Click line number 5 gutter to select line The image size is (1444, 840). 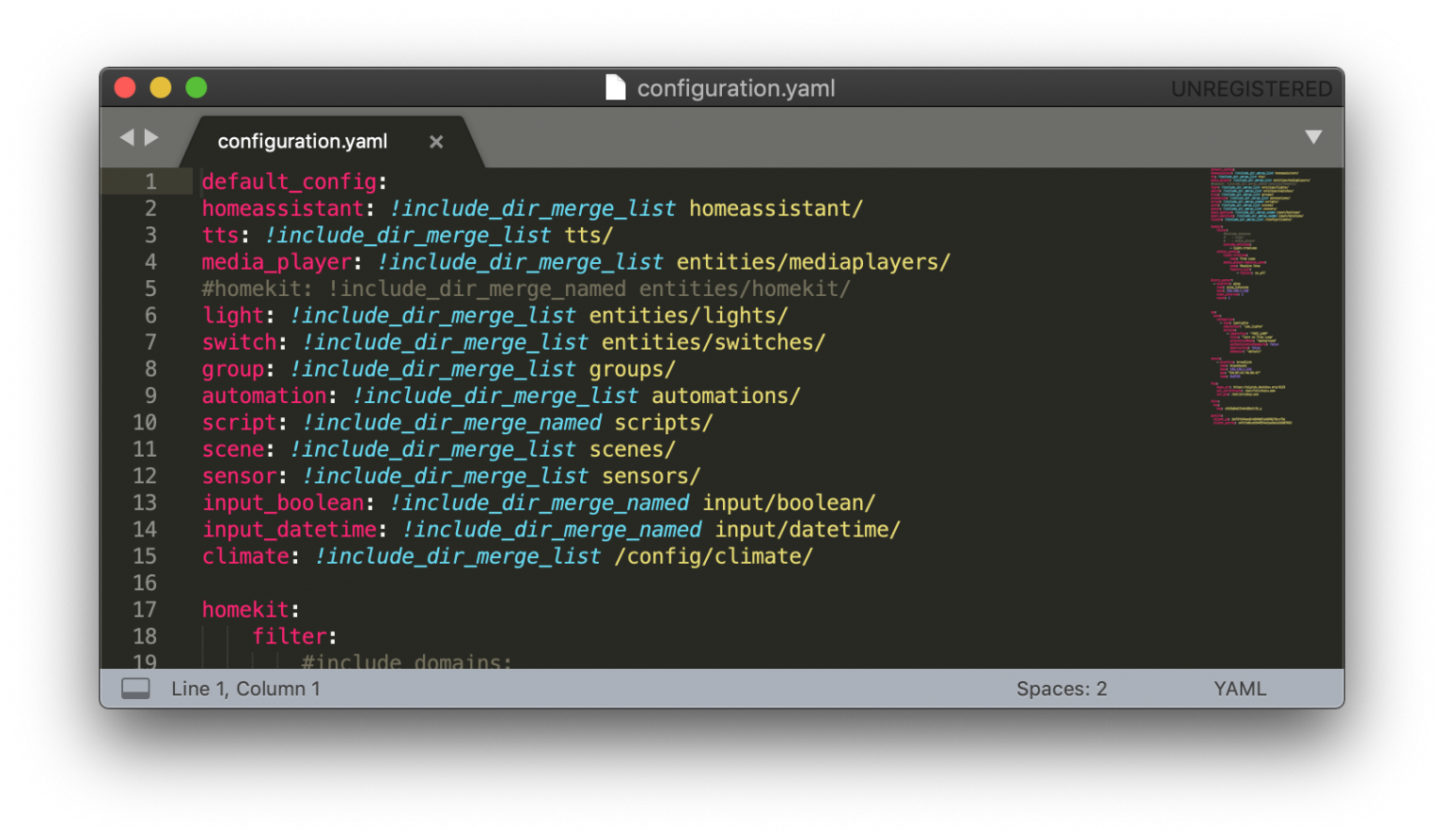(x=150, y=288)
